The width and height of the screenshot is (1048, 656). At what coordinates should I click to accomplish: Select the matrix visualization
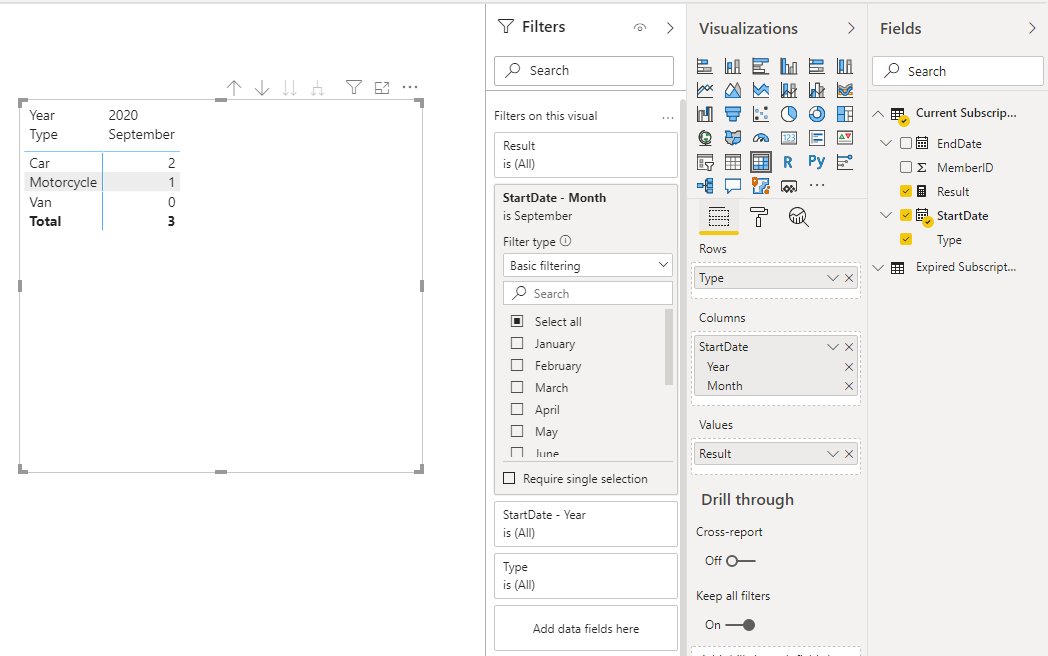tap(761, 162)
